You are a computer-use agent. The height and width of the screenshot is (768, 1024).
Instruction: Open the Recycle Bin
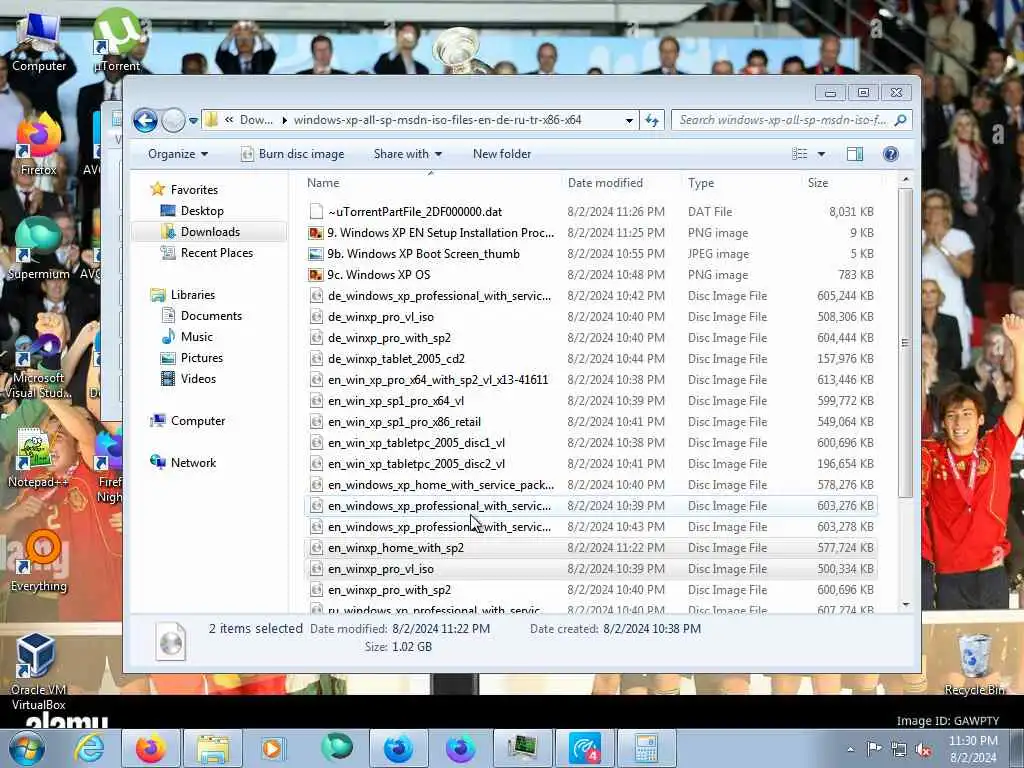pos(974,665)
